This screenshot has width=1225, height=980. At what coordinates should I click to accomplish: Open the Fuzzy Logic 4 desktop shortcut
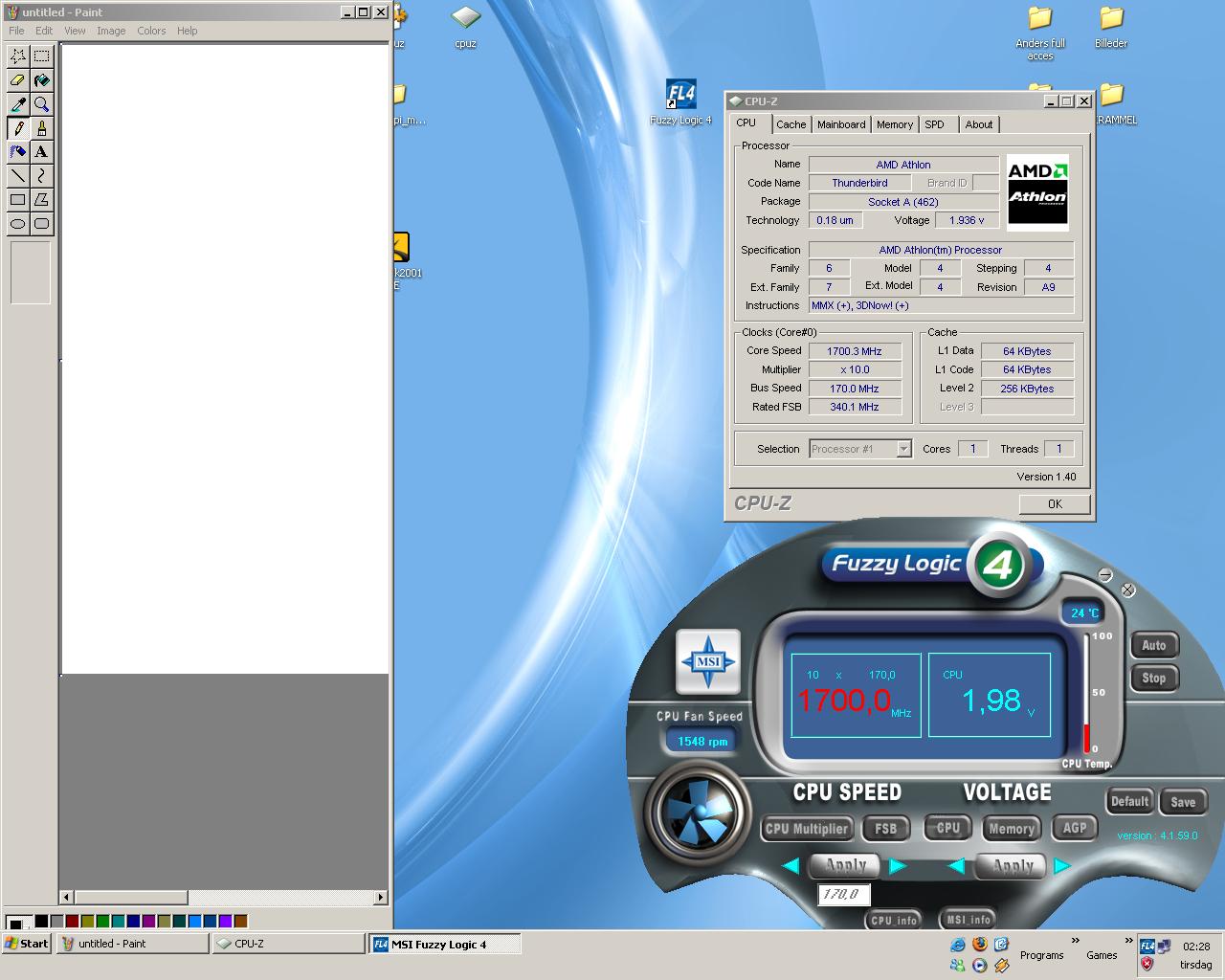(680, 101)
